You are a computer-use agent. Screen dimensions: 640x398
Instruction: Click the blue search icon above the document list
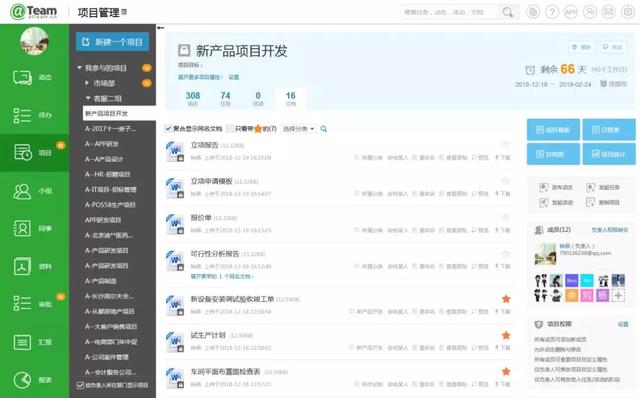click(324, 129)
